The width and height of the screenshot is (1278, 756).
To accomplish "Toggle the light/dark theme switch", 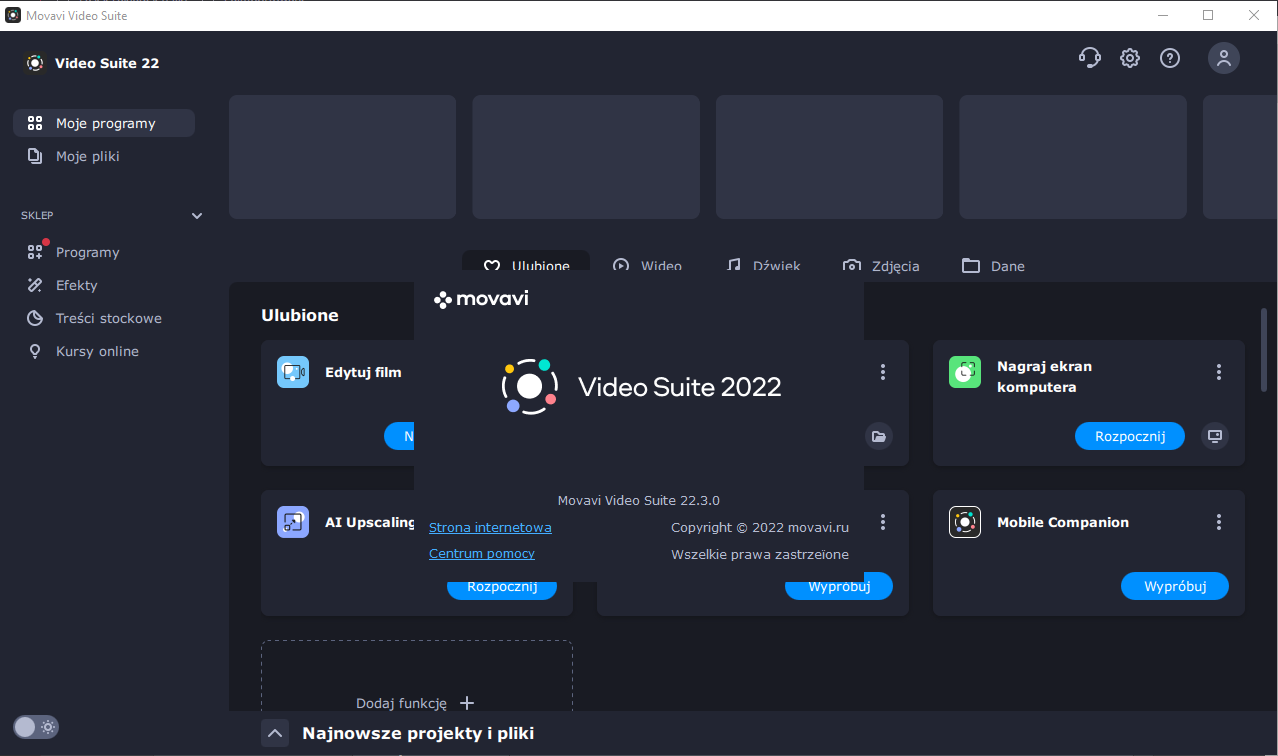I will [36, 727].
